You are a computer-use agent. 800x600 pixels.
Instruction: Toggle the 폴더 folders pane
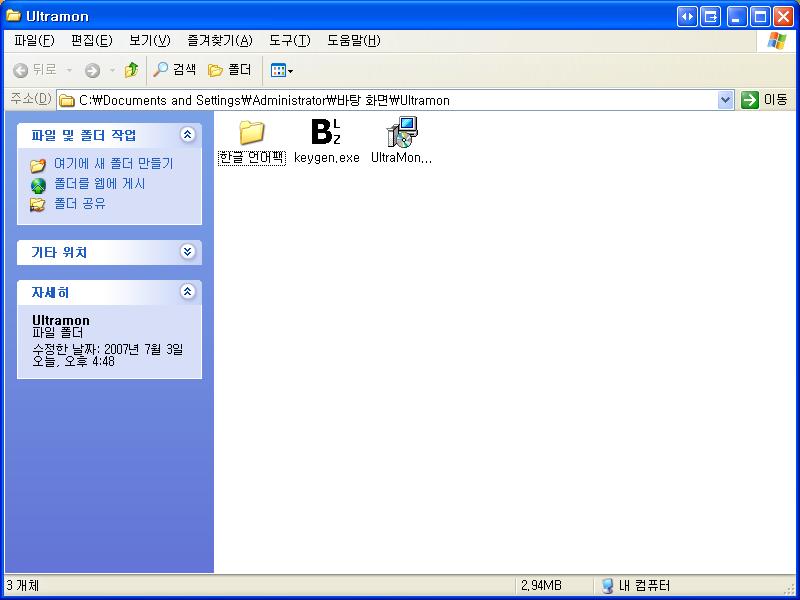pyautogui.click(x=230, y=70)
